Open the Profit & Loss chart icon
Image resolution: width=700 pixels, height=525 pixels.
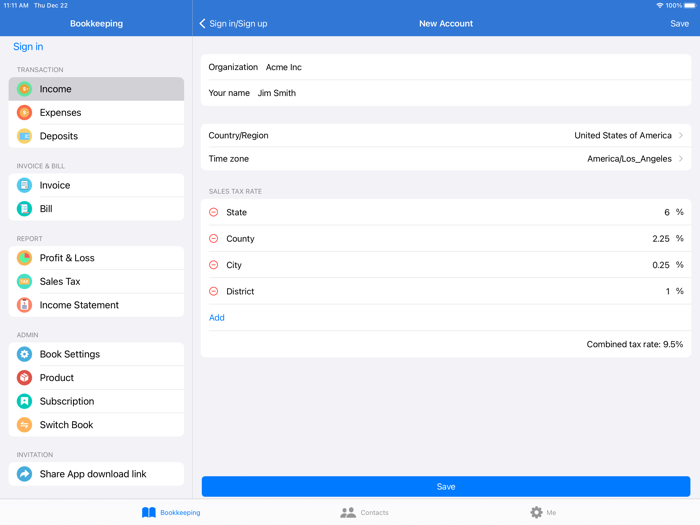[25, 258]
